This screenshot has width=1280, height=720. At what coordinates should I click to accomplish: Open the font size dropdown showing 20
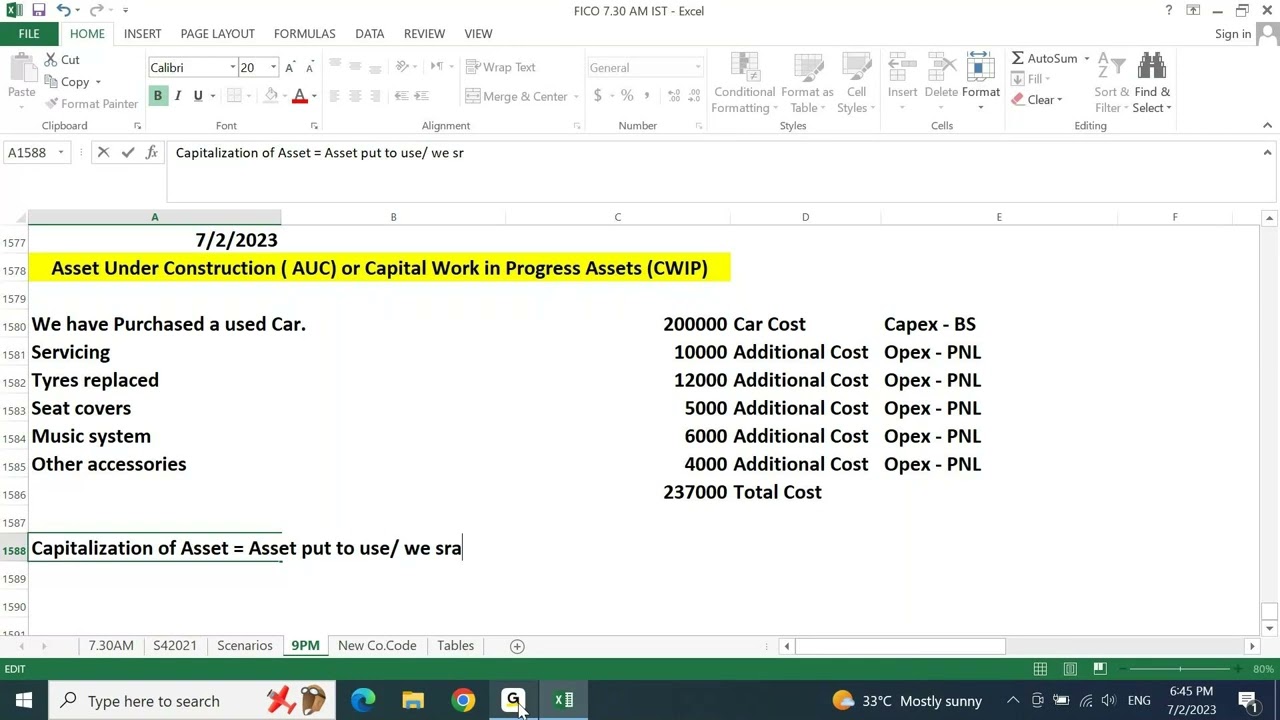coord(272,67)
